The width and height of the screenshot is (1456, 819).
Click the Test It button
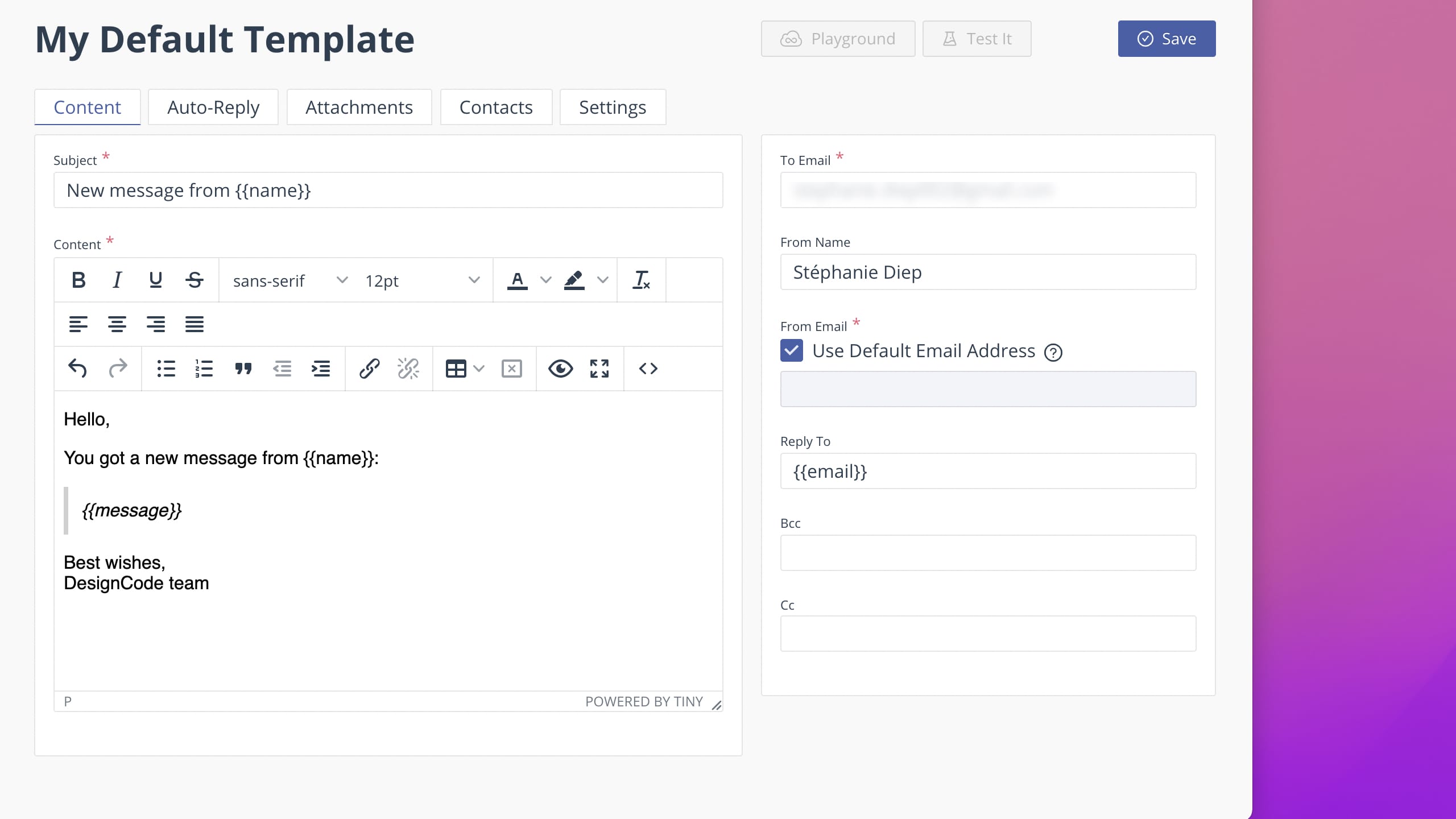(976, 39)
